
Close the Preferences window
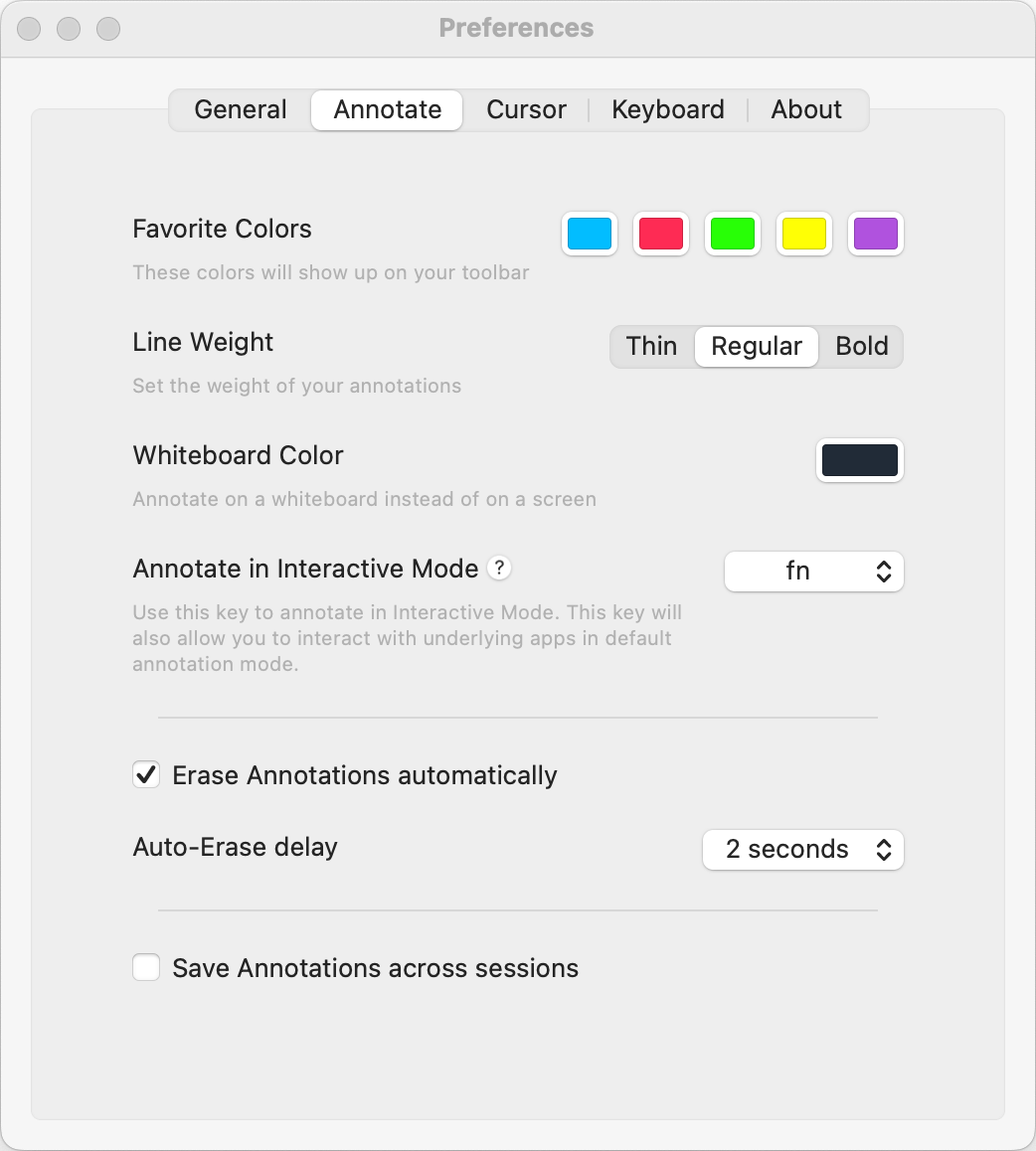[x=29, y=29]
